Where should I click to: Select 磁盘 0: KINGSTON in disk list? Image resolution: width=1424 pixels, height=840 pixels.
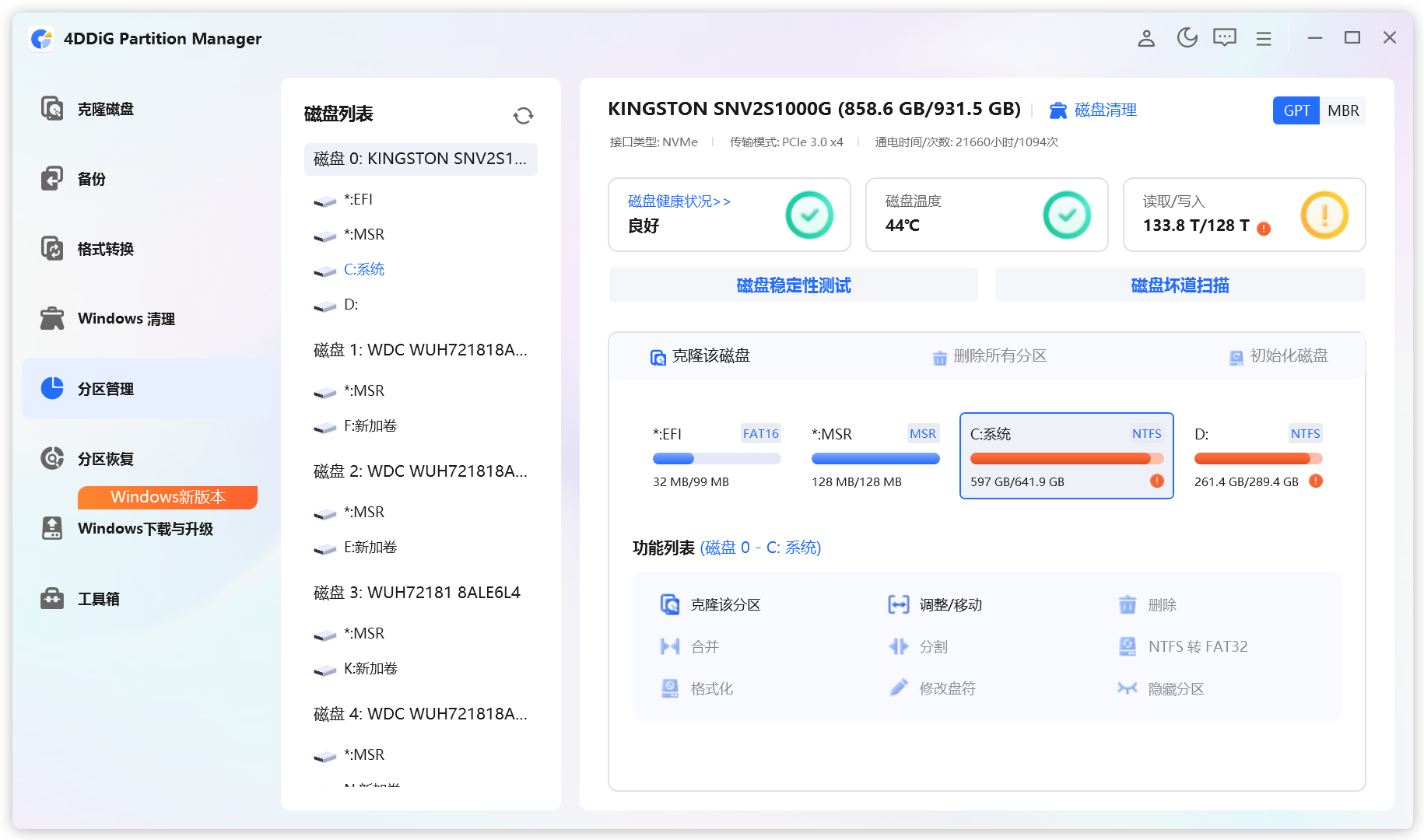[420, 159]
